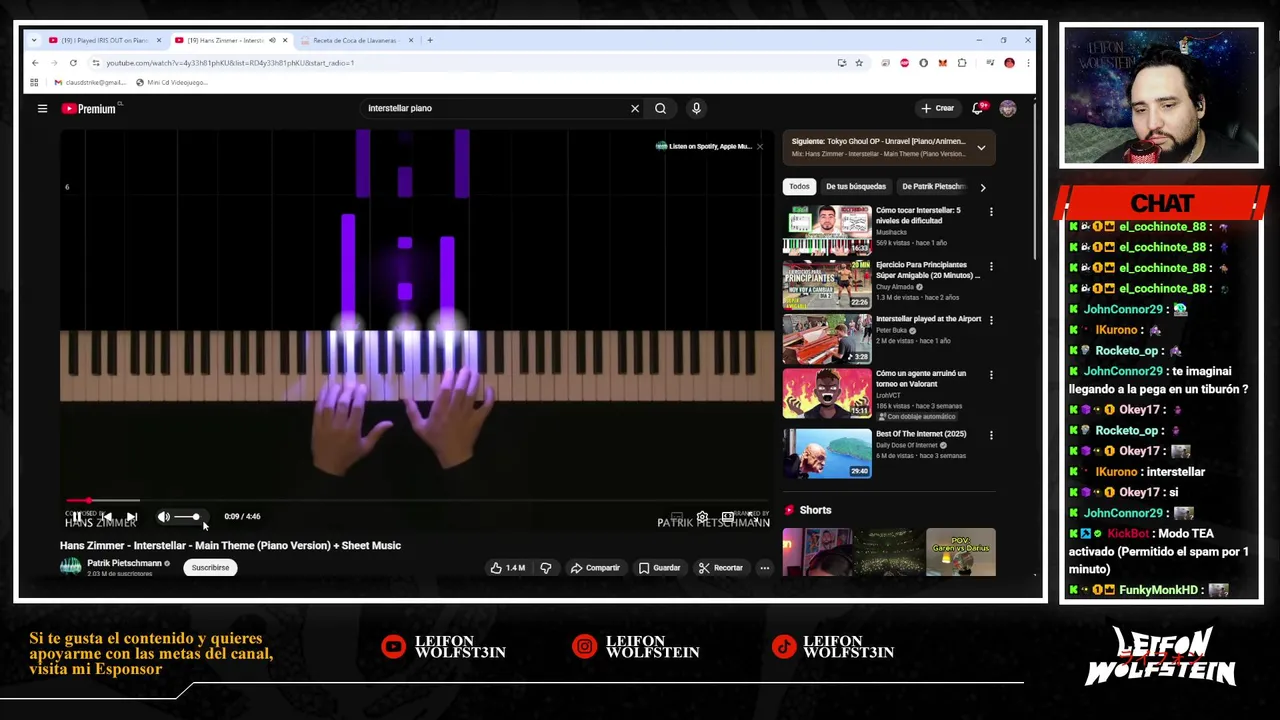The width and height of the screenshot is (1280, 720).
Task: Open the Patrik Pietschmann channel avatar
Action: tap(70, 567)
